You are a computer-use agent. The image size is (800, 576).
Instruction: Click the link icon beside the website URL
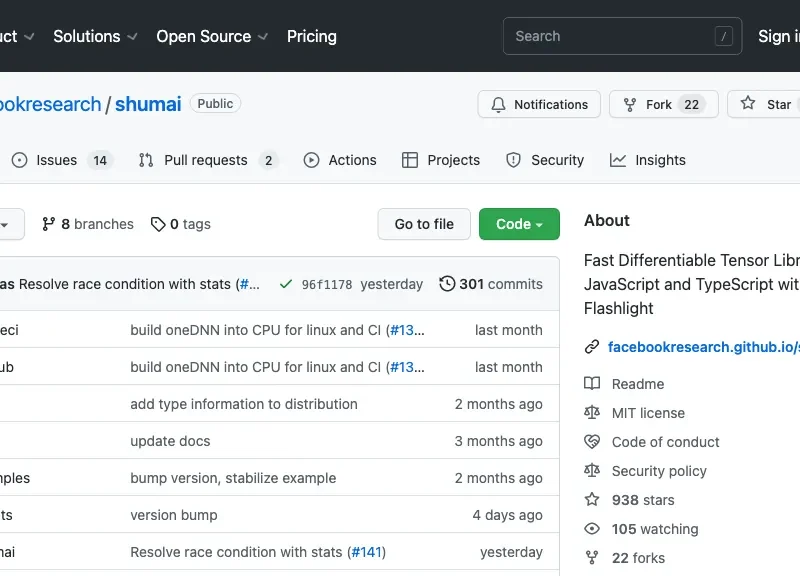pos(592,347)
